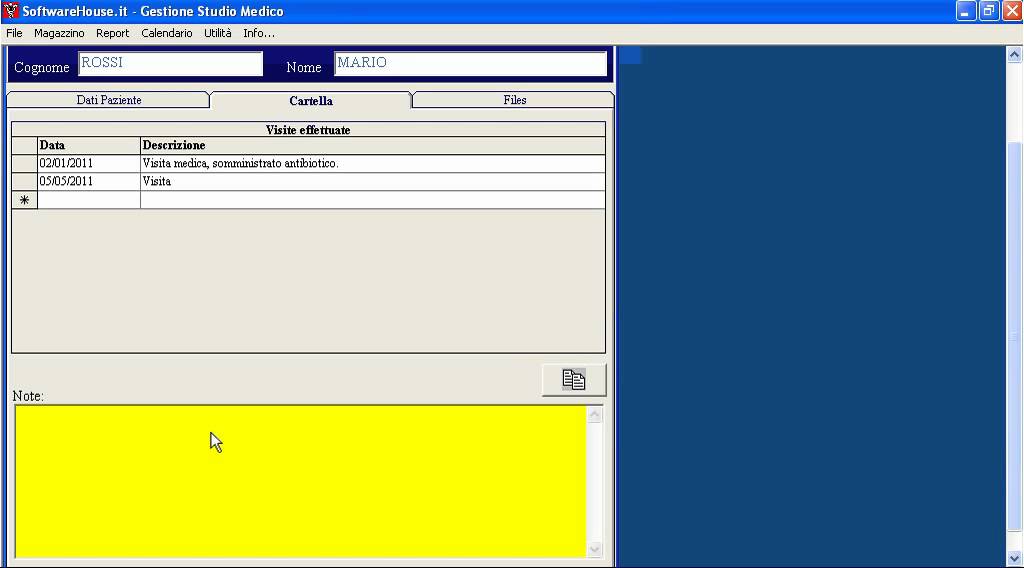Click the Note scrollbar up arrow

pos(594,415)
